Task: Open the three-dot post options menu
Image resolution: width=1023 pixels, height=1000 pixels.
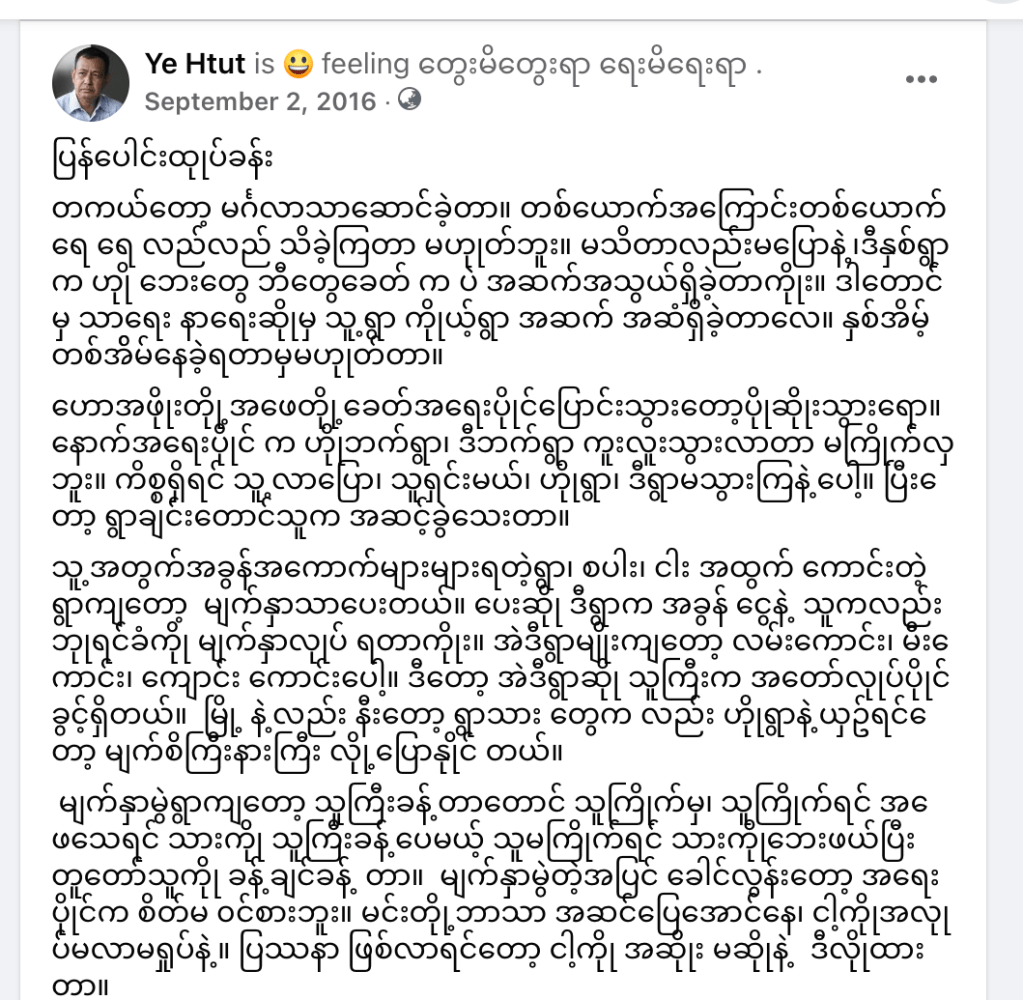Action: coord(921,80)
